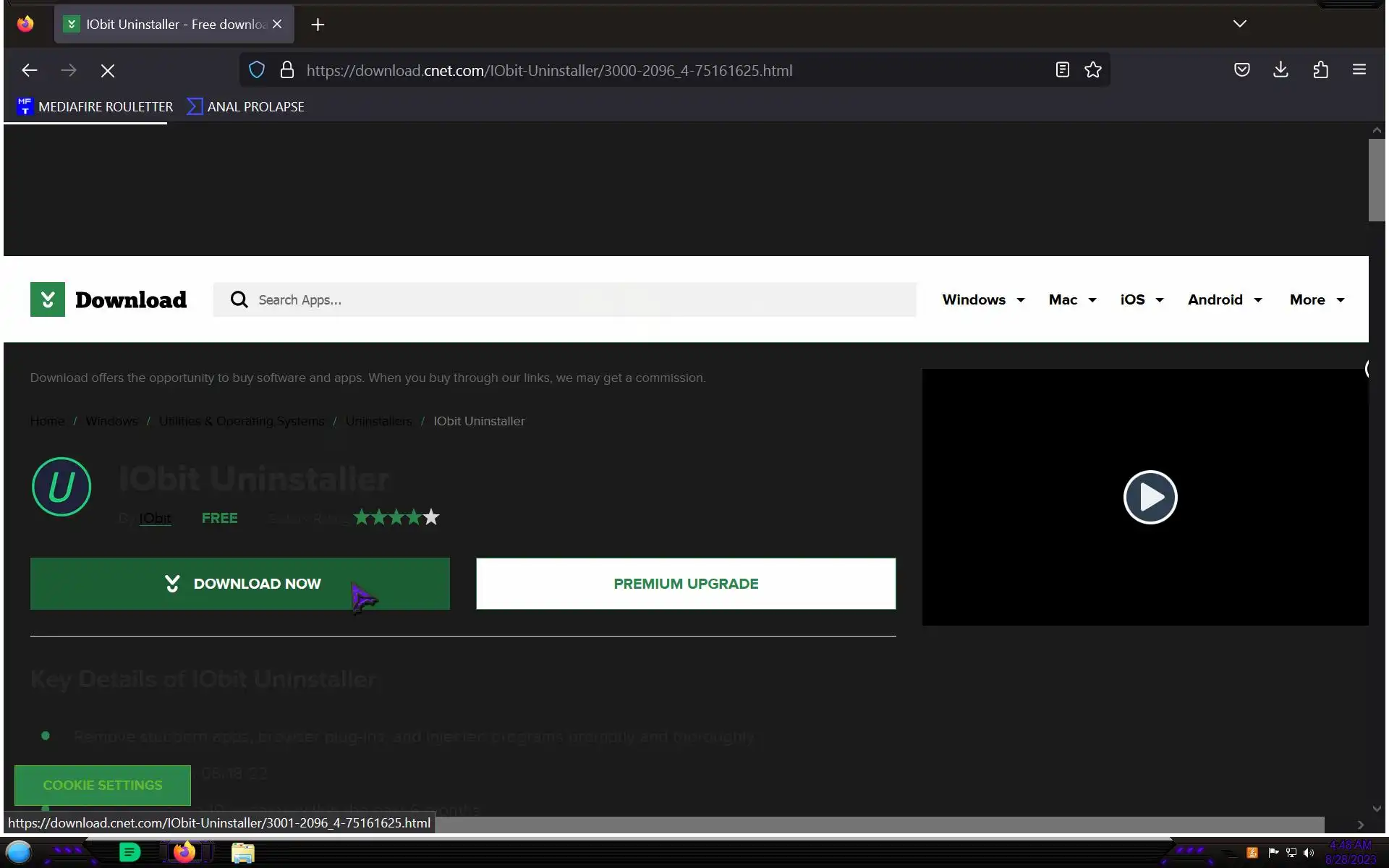The width and height of the screenshot is (1389, 868).
Task: Click the Firefox reader view icon
Action: coord(1062,70)
